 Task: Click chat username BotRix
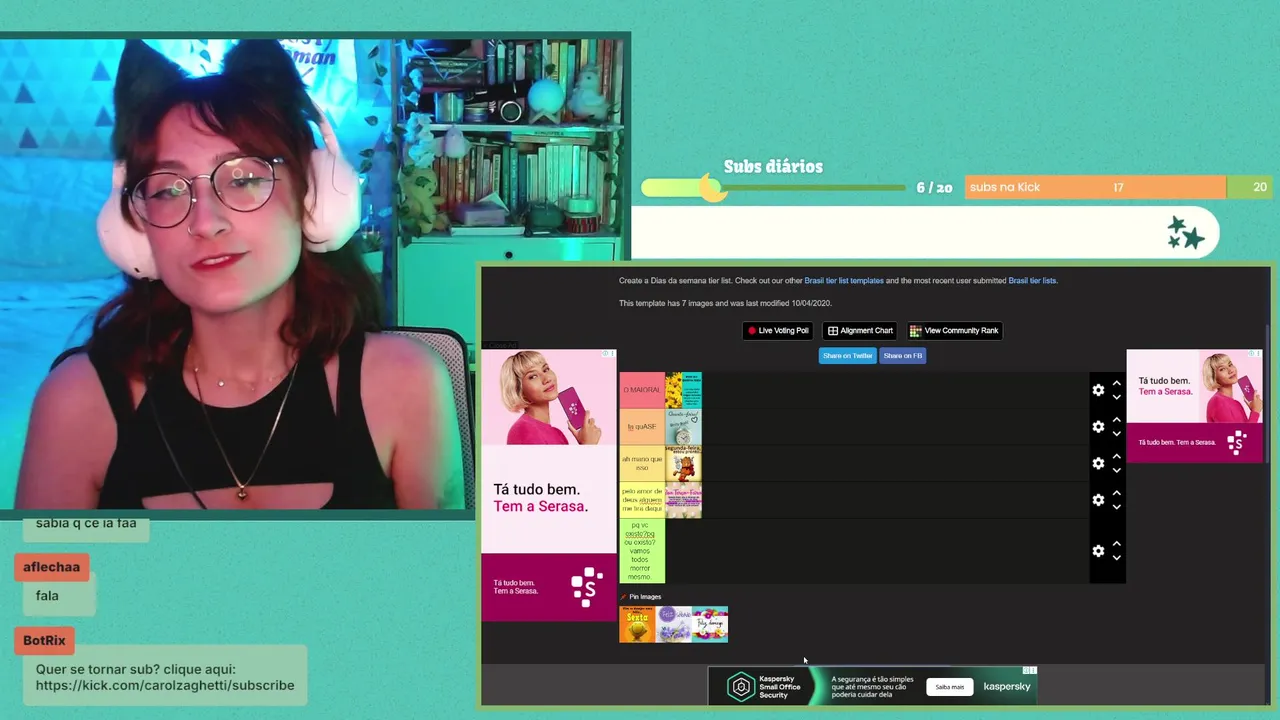[45, 641]
